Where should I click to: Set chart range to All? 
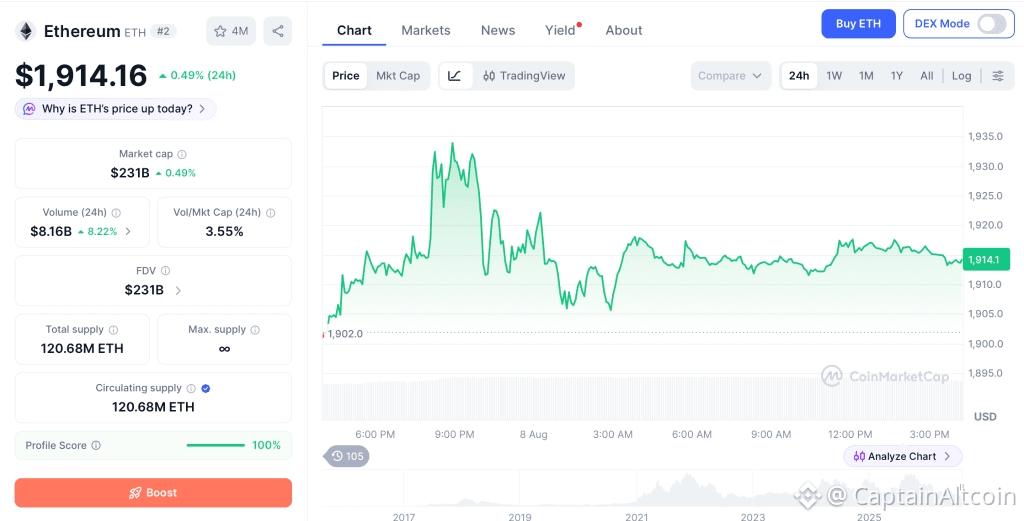click(927, 76)
